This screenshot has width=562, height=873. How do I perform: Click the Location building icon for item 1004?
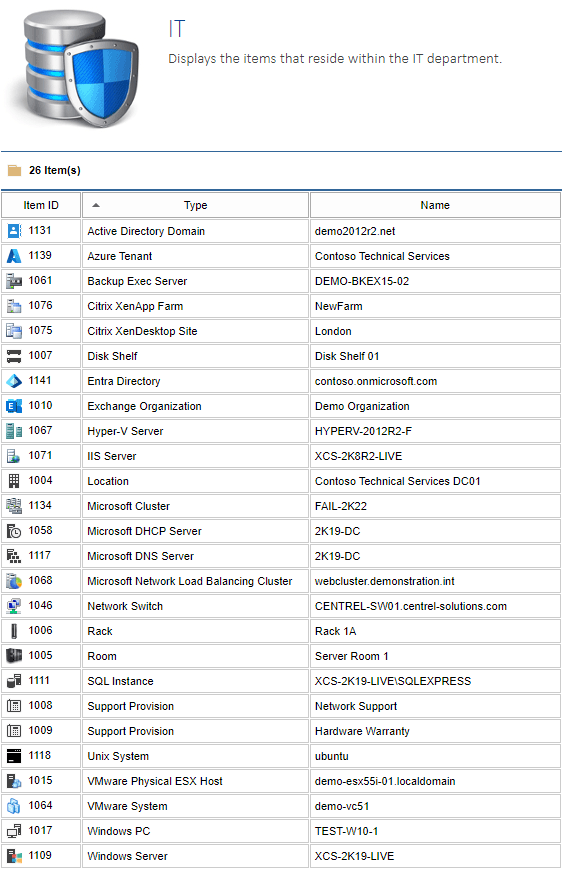click(14, 481)
